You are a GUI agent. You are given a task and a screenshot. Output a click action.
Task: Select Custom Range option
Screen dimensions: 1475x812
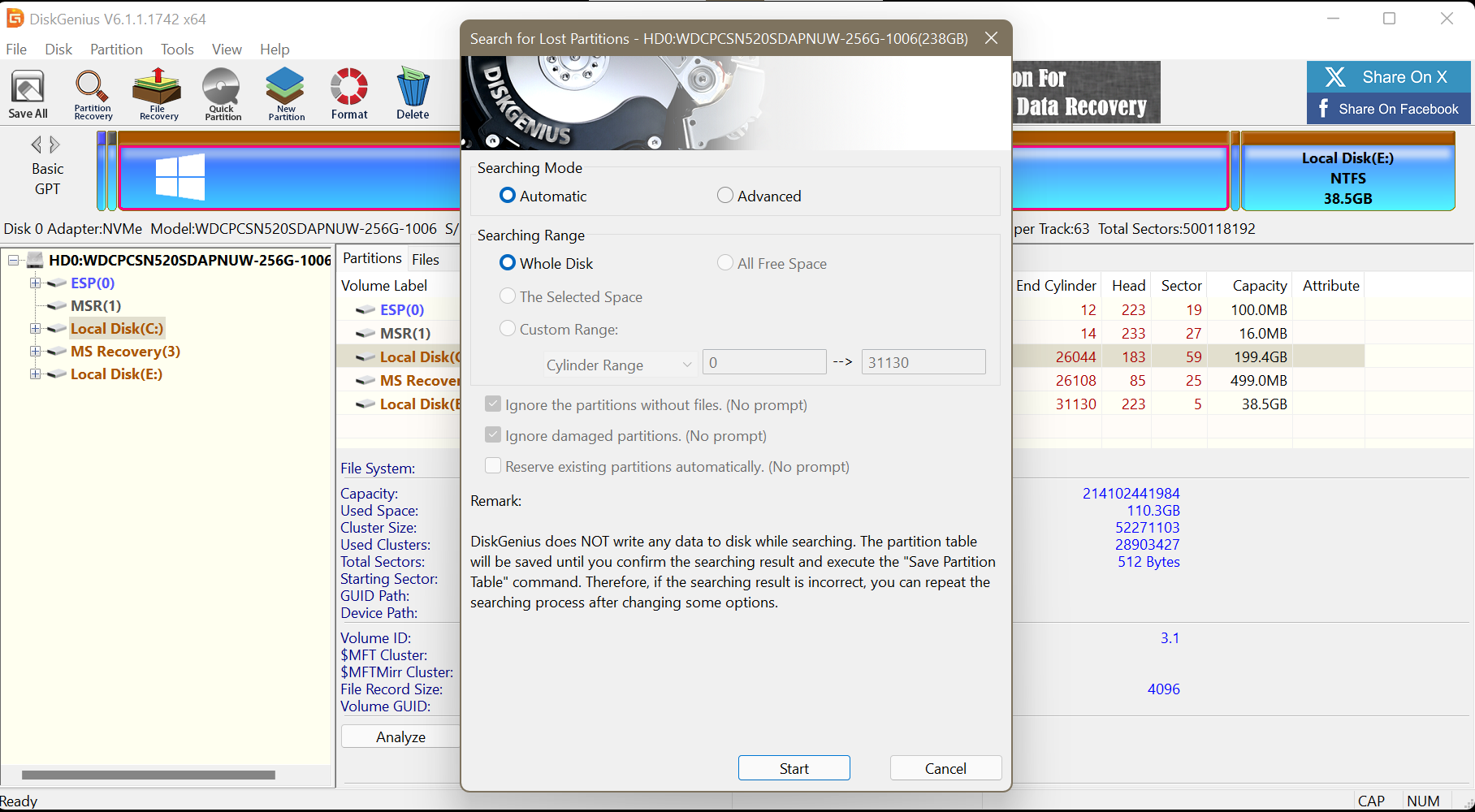coord(508,329)
